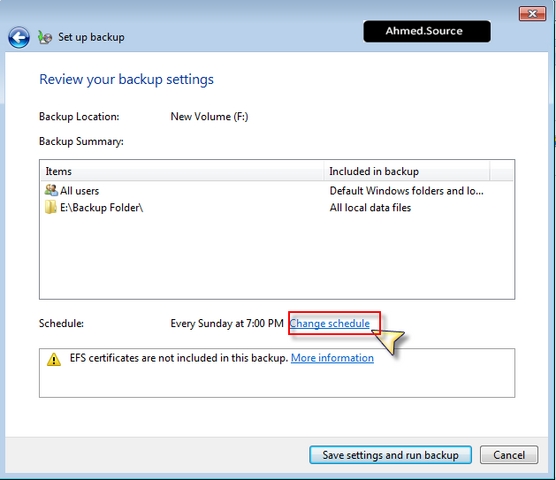Go back using the blue arrow button
Image resolution: width=556 pixels, height=480 pixels.
pos(19,37)
